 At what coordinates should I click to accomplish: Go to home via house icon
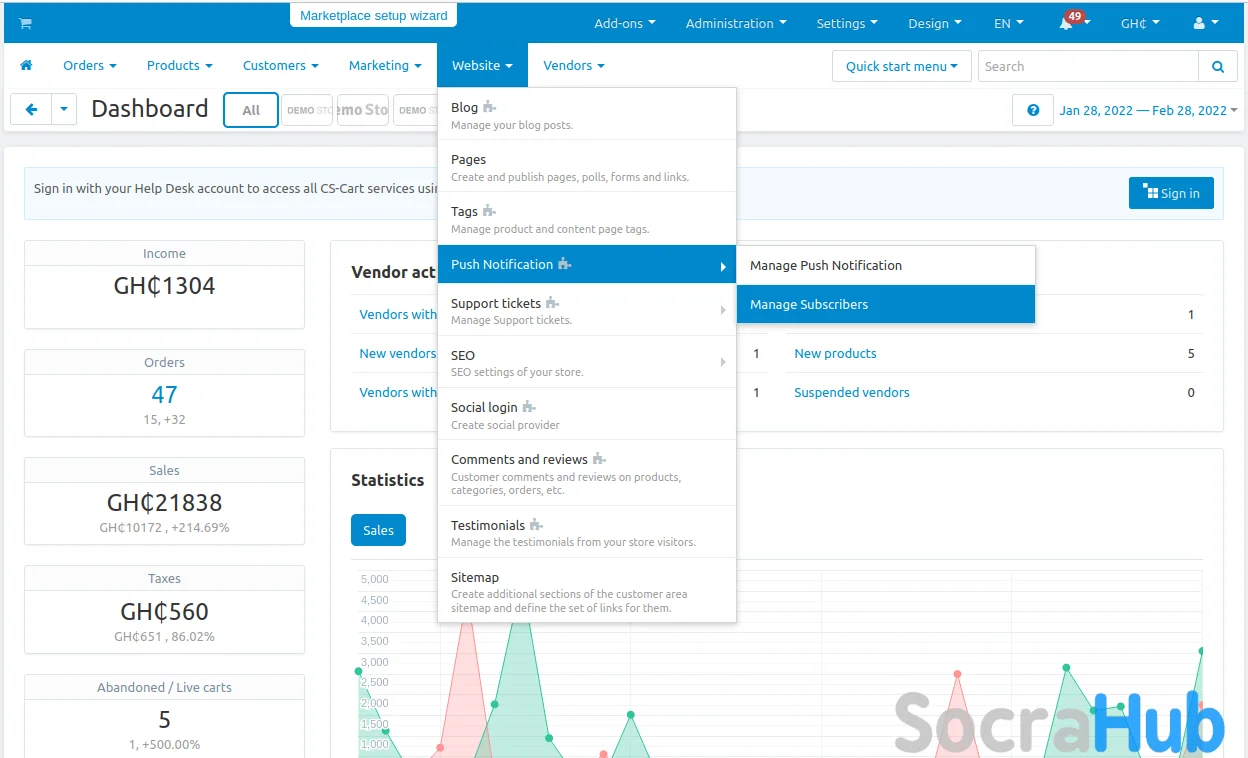(26, 66)
